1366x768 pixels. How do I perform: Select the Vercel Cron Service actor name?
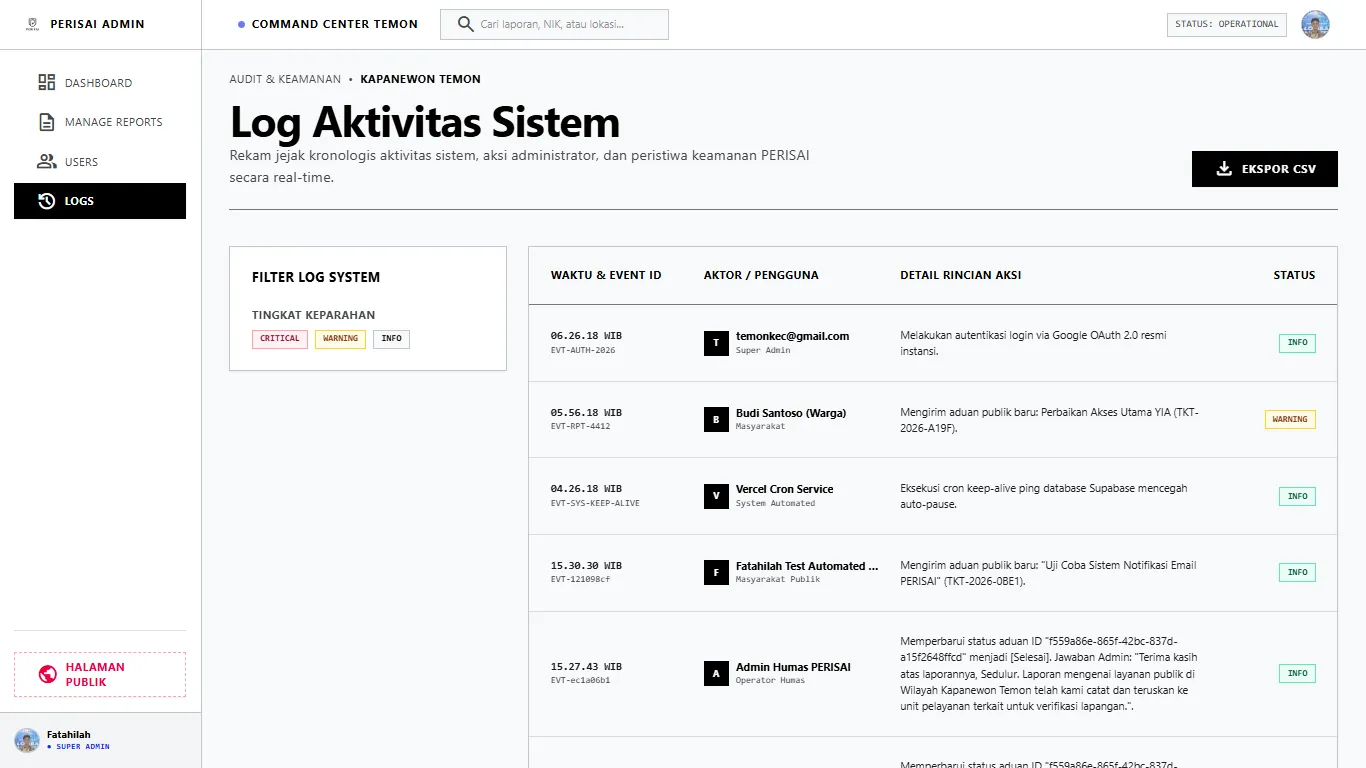click(x=785, y=489)
